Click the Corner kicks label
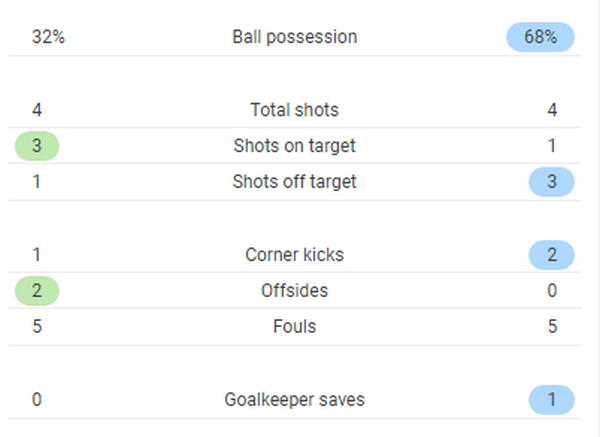Viewport: 600px width, 437px height. pyautogui.click(x=295, y=255)
